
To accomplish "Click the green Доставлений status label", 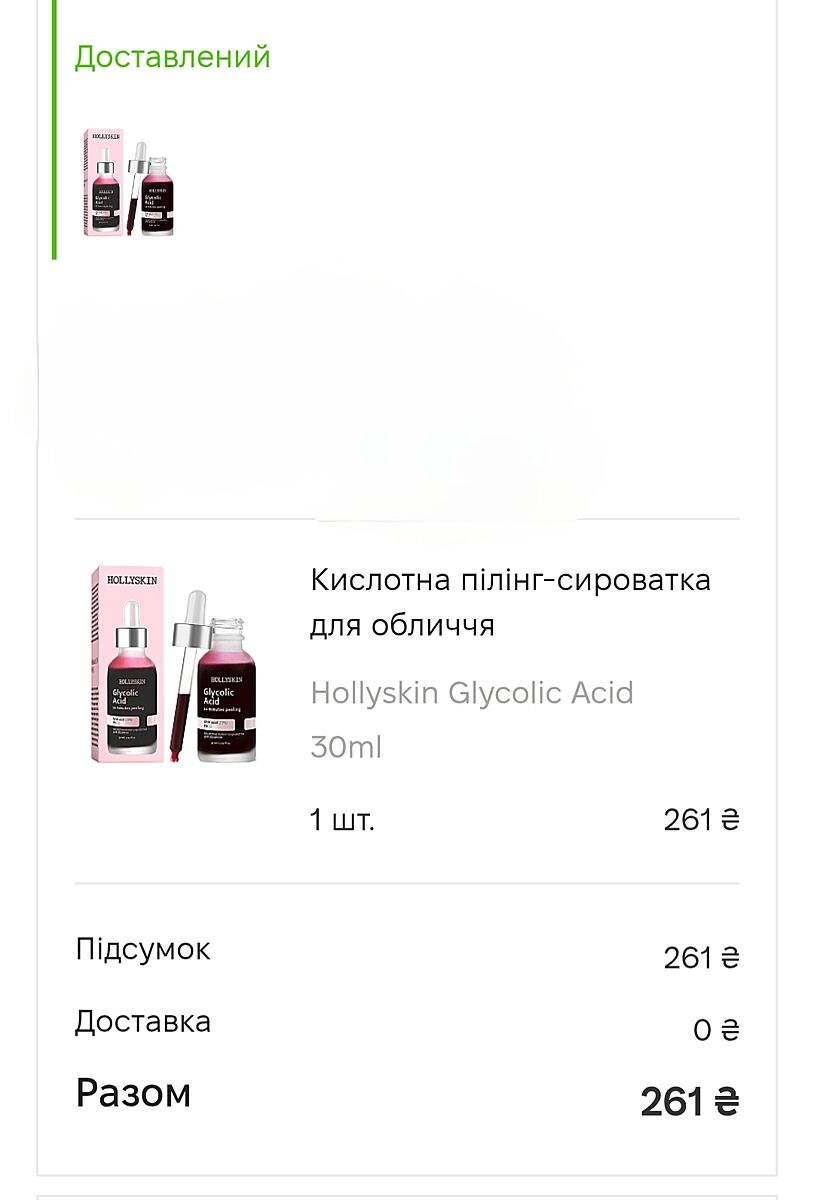I will click(172, 57).
